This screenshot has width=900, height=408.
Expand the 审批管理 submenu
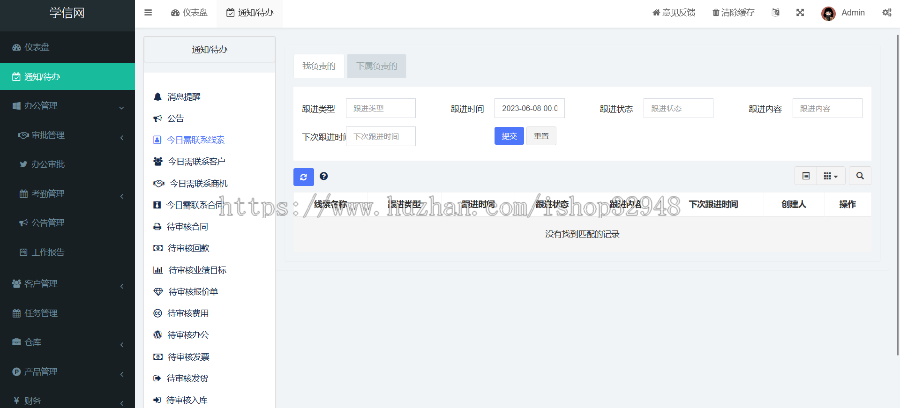[67, 136]
